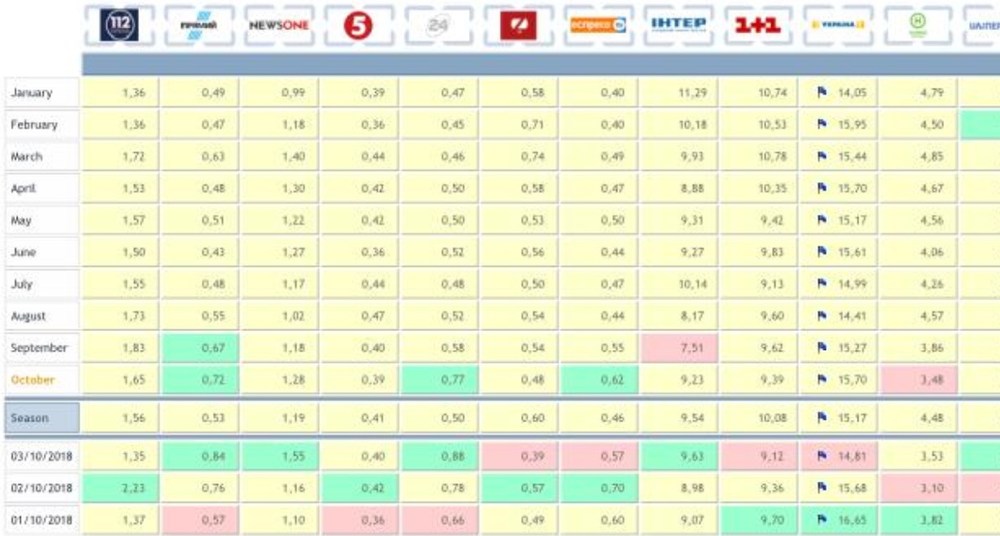The width and height of the screenshot is (1000, 536).
Task: Select the red ZIK channel logo
Action: tap(518, 25)
